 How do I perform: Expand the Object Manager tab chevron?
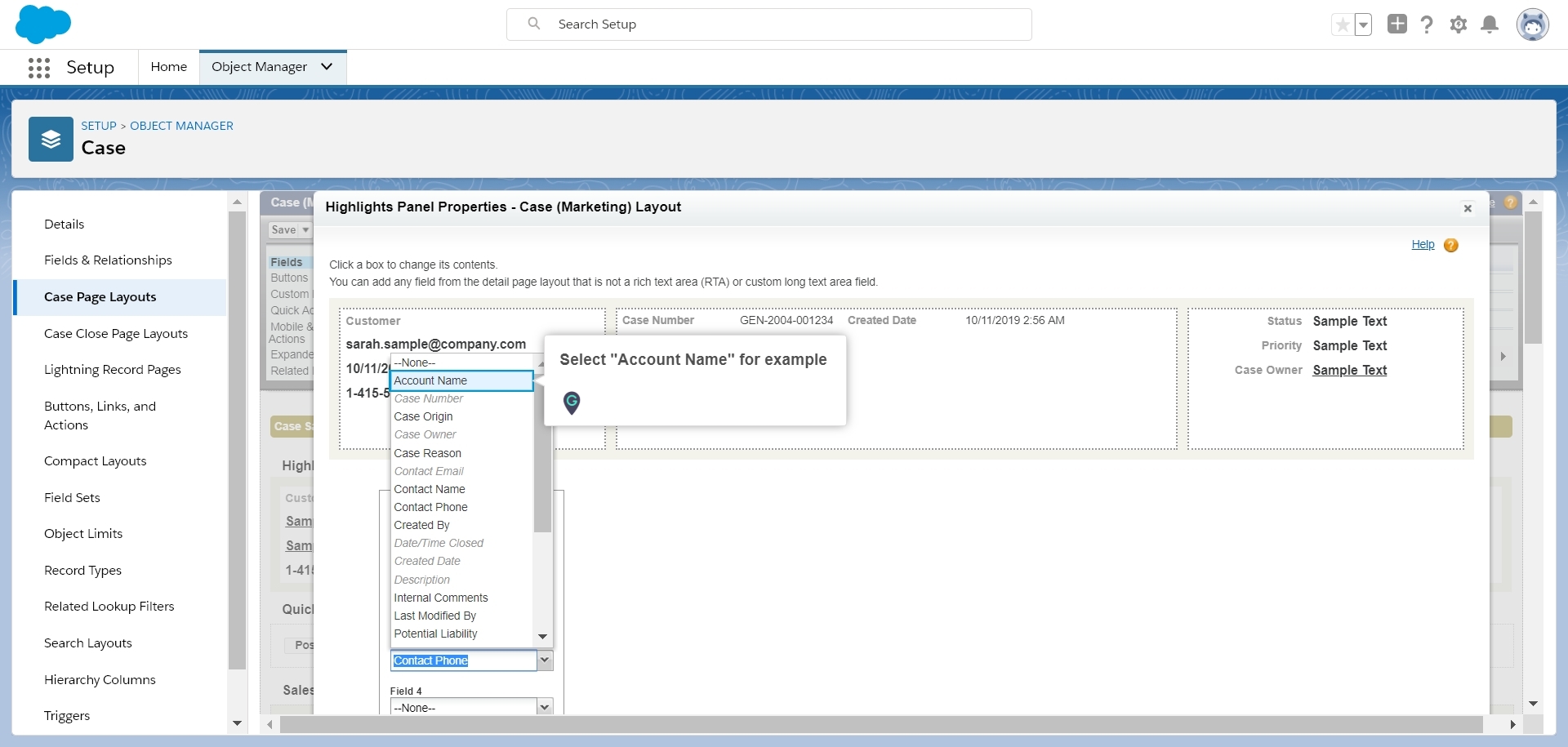coord(327,67)
